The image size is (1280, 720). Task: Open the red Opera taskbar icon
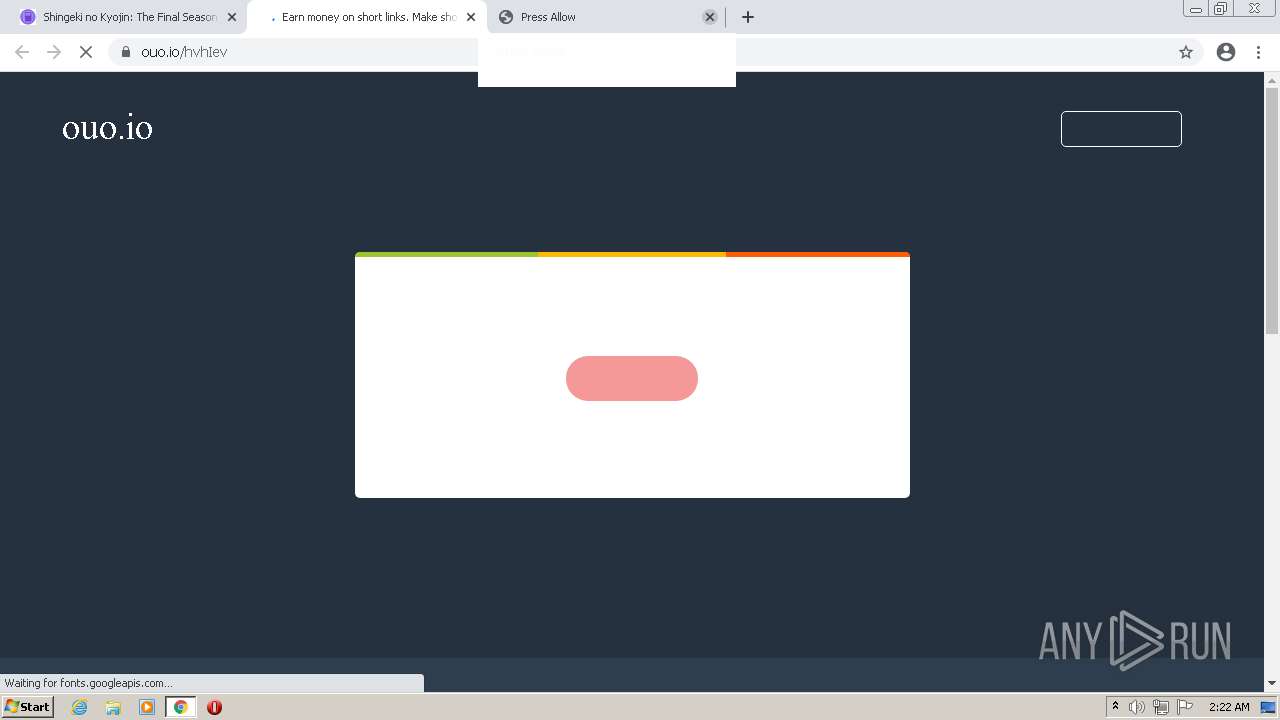[214, 707]
